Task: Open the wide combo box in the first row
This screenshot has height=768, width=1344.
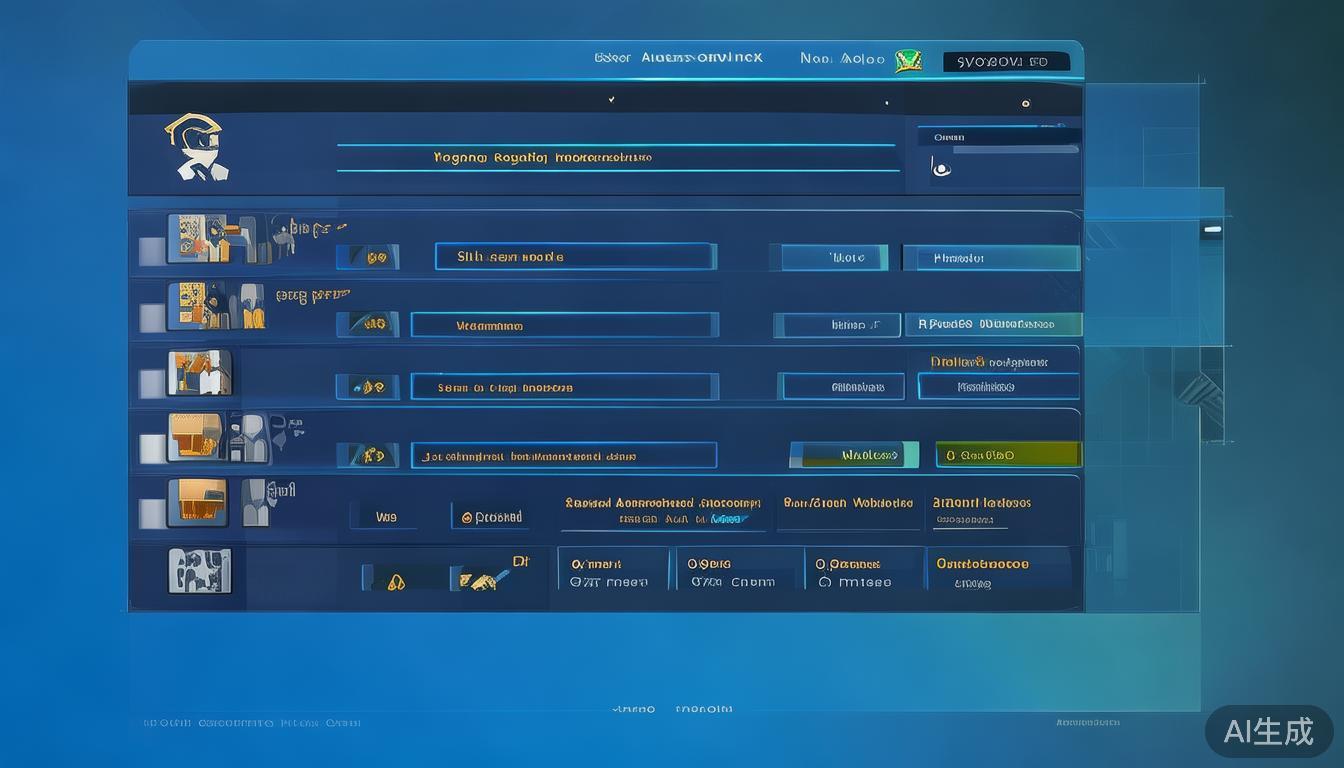Action: click(575, 257)
